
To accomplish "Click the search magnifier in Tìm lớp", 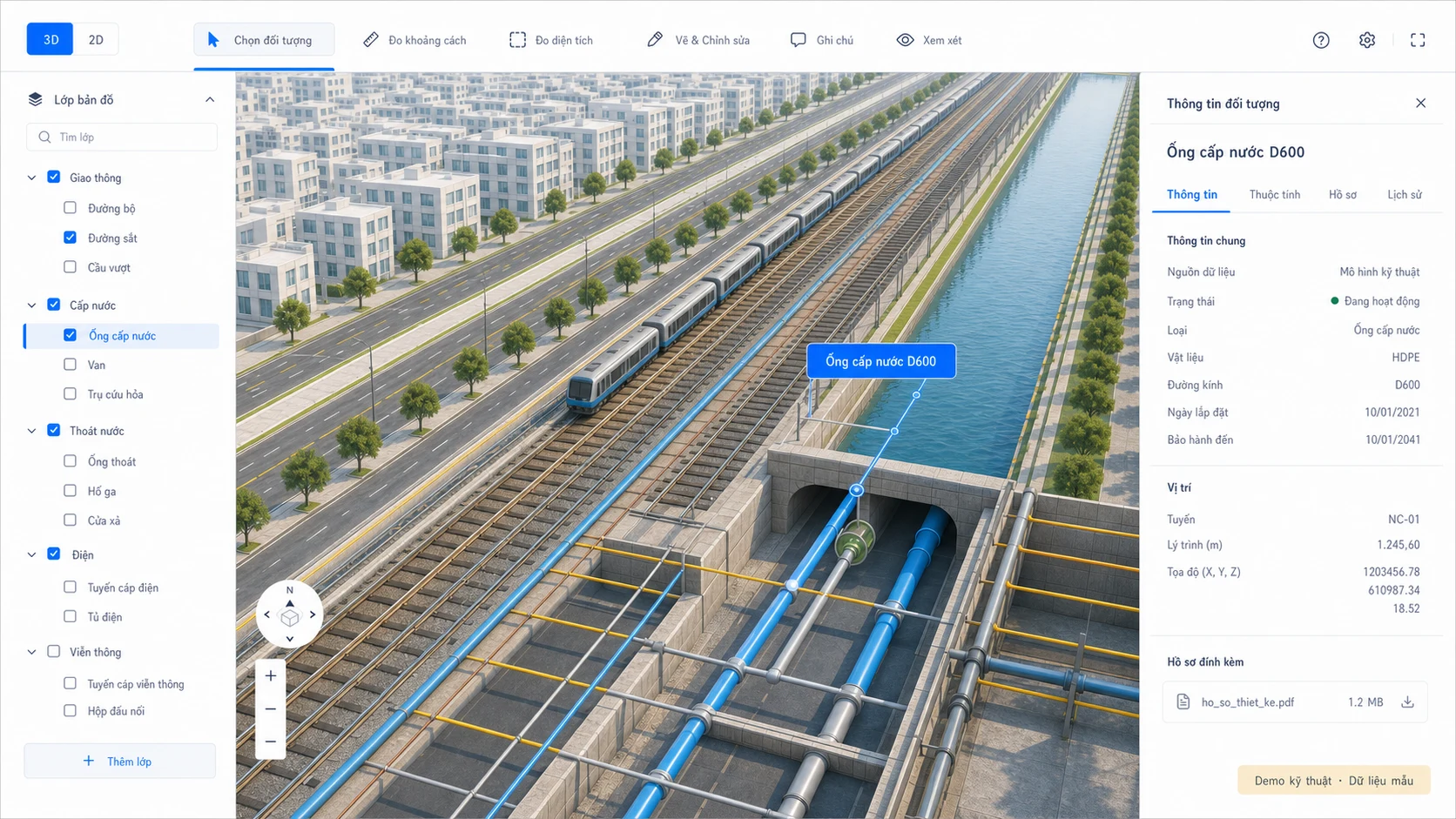I will (44, 137).
